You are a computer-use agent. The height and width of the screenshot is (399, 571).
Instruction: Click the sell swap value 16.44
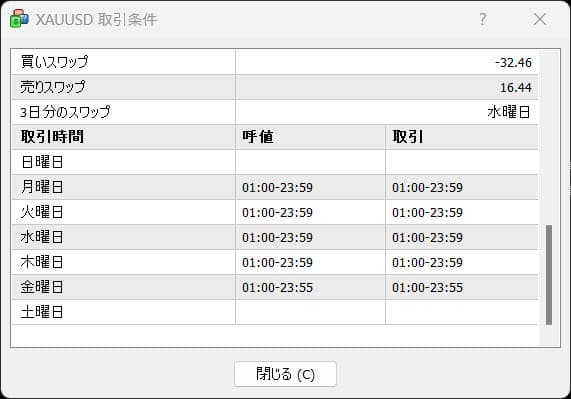click(516, 88)
